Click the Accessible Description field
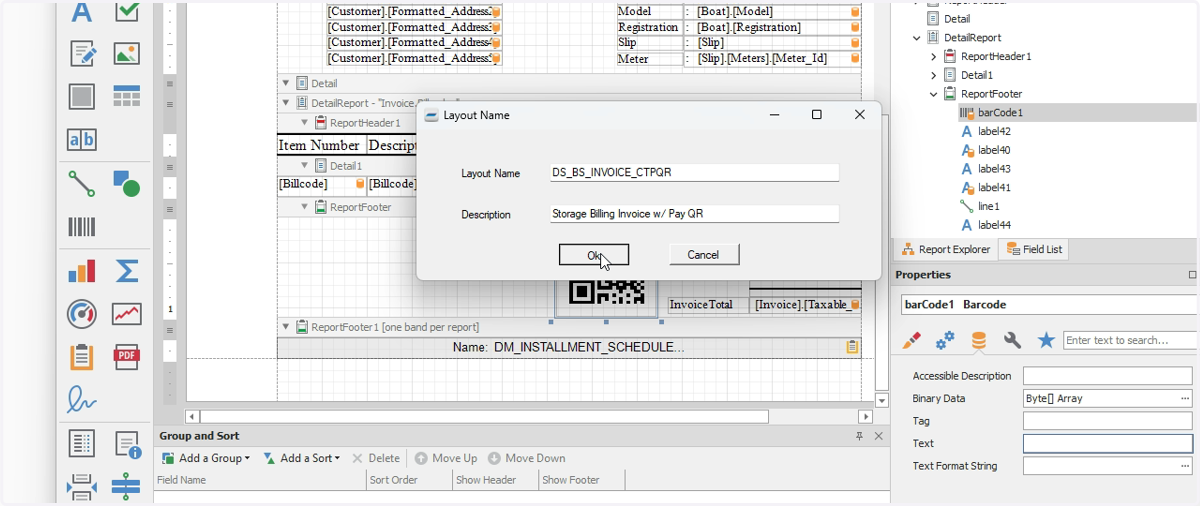Viewport: 1200px width, 506px height. (x=1108, y=376)
